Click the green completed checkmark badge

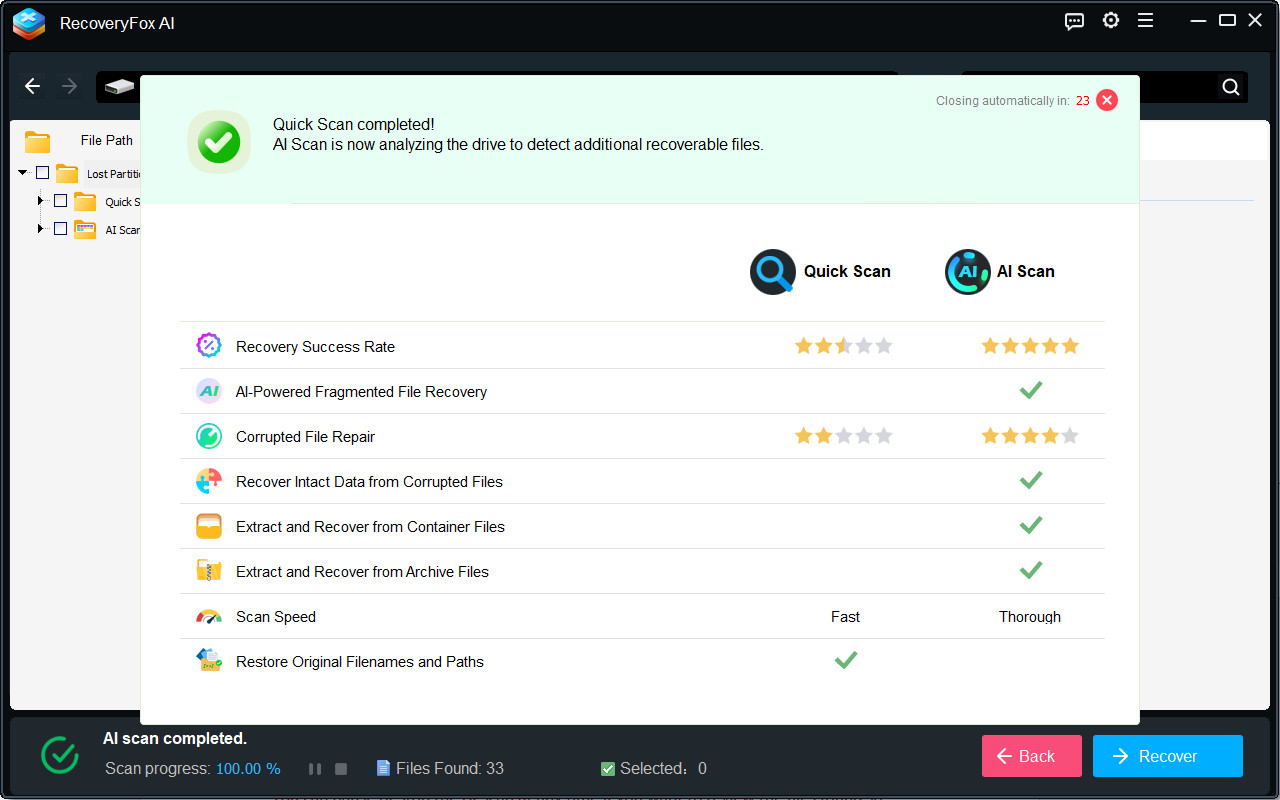coord(219,142)
